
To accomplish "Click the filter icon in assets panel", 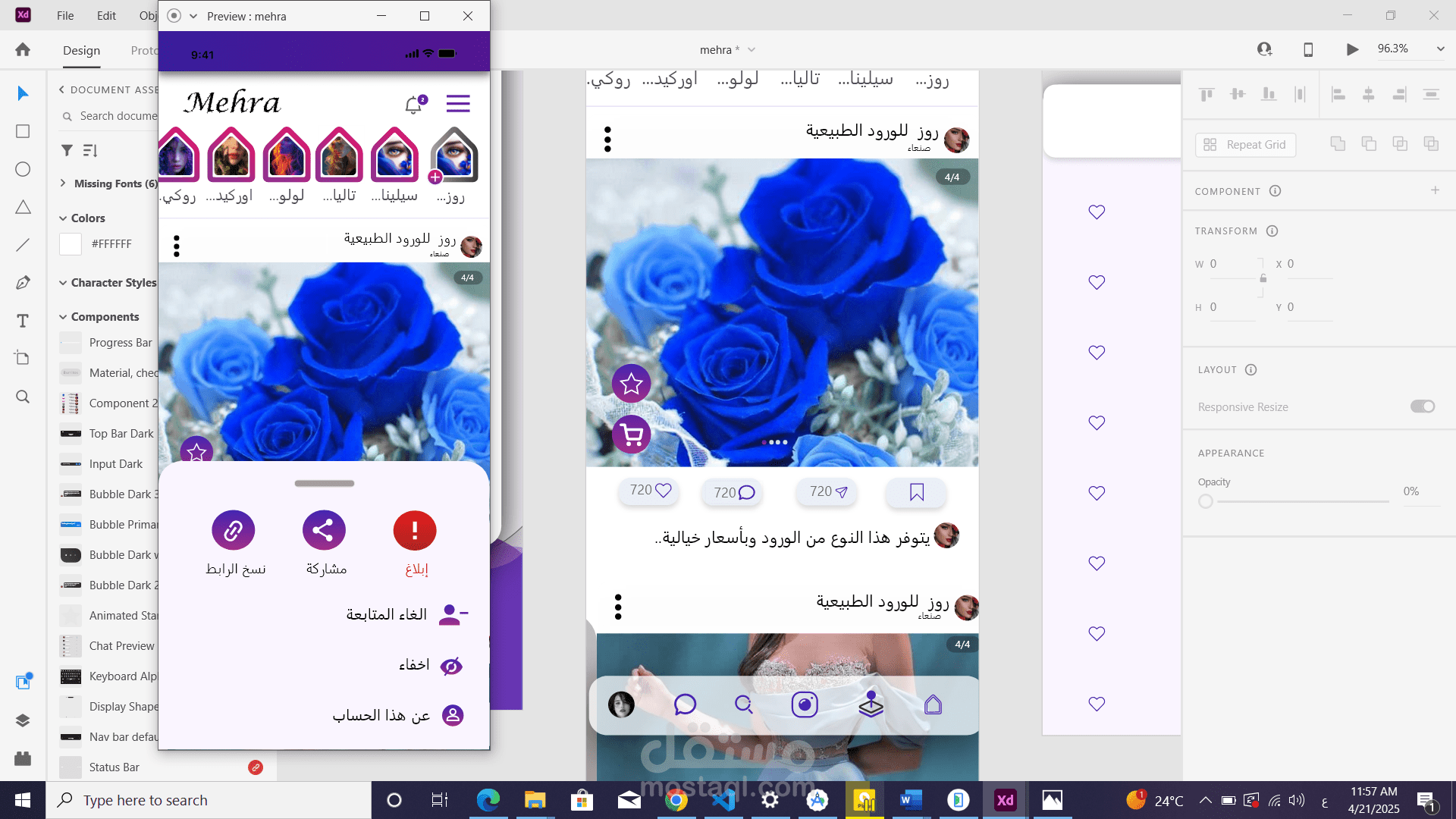I will (x=67, y=150).
